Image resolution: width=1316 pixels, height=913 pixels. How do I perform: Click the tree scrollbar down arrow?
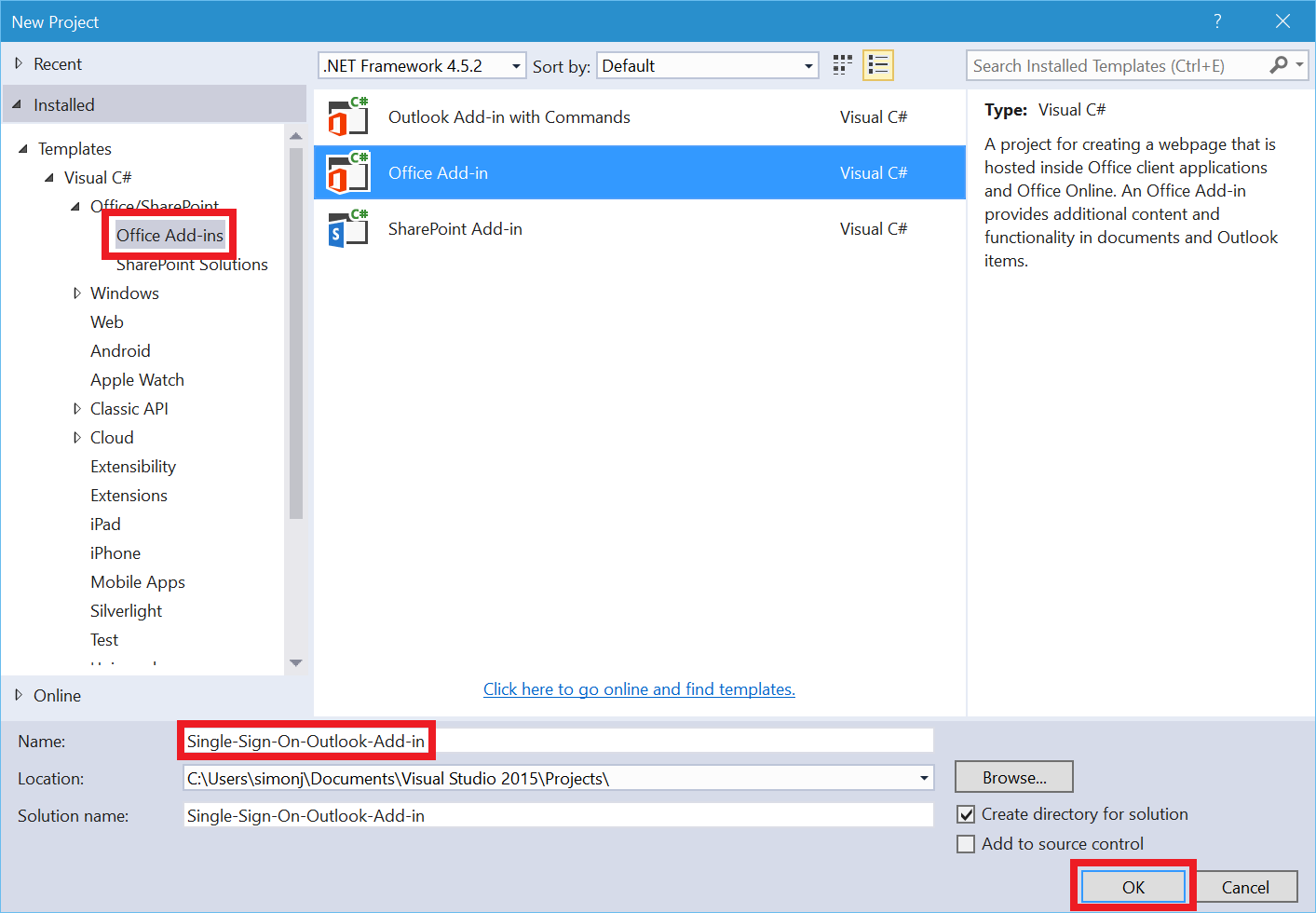coord(296,663)
